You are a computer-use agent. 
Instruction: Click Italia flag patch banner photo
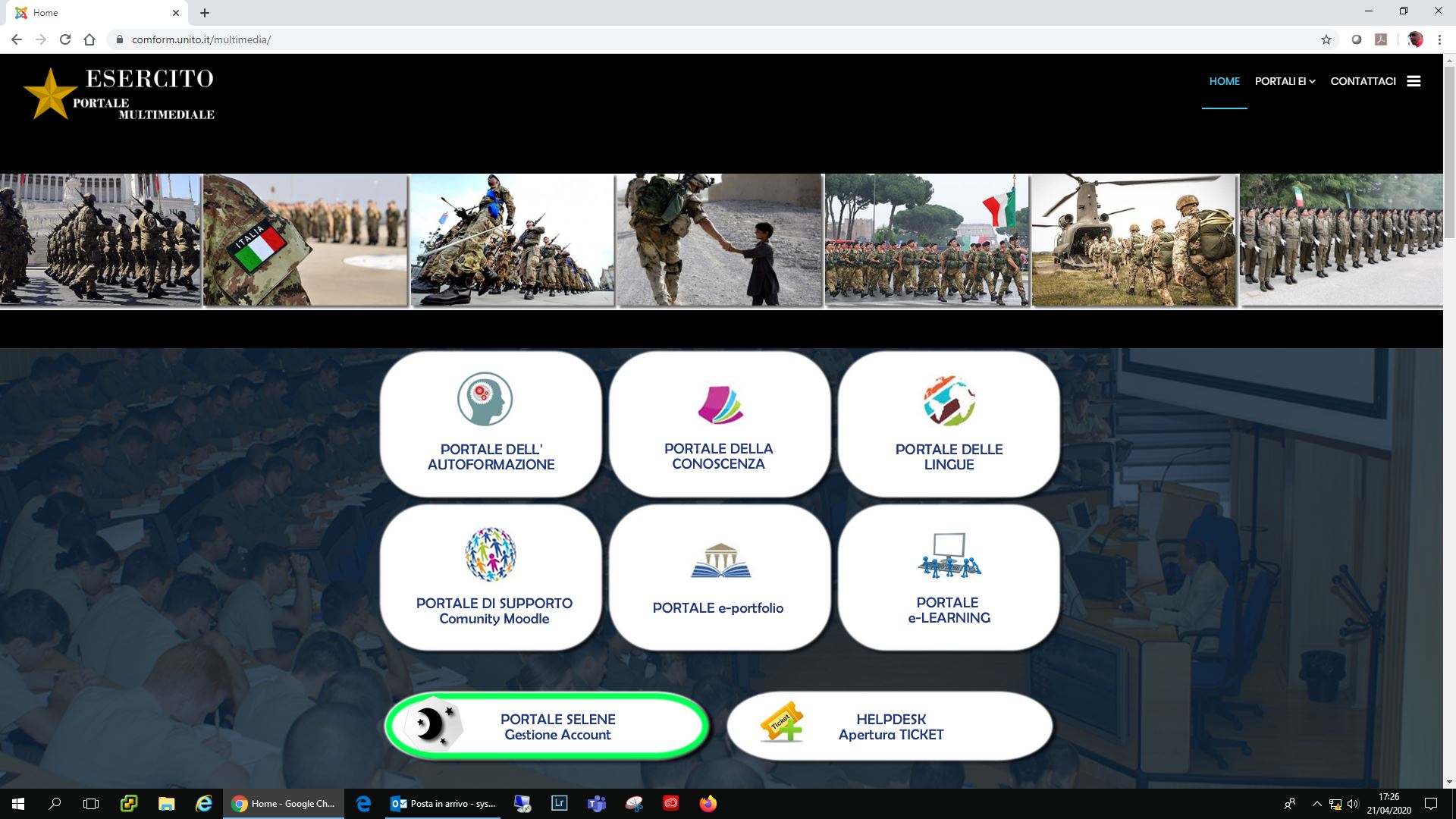point(306,240)
